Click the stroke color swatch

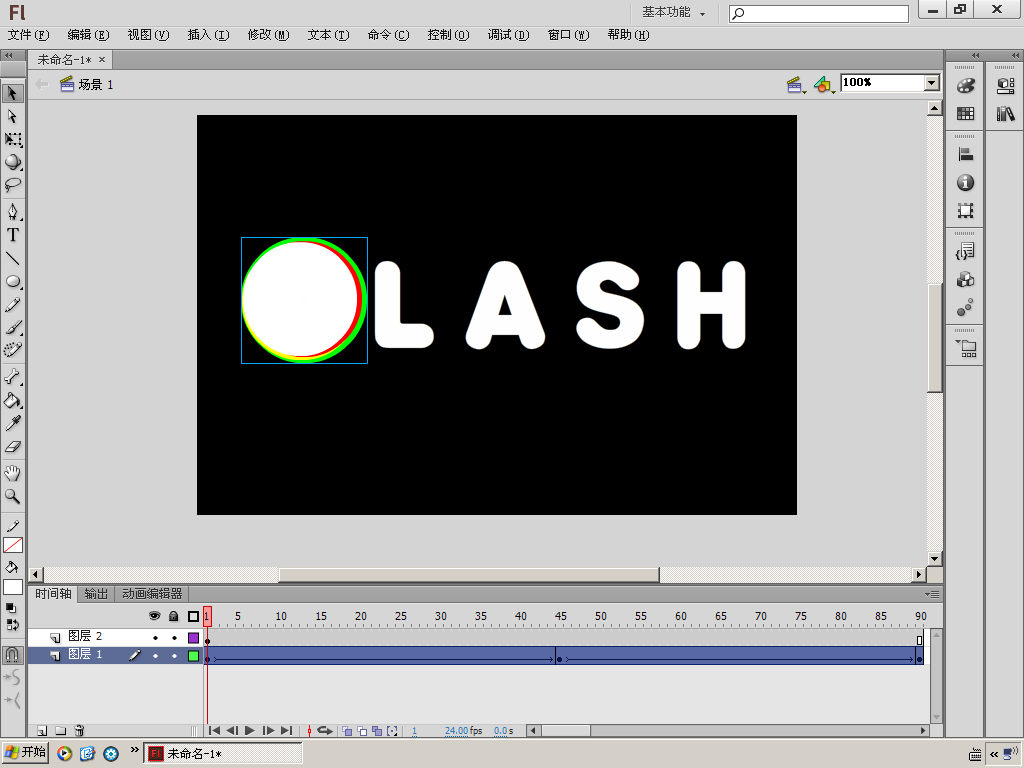tap(13, 545)
